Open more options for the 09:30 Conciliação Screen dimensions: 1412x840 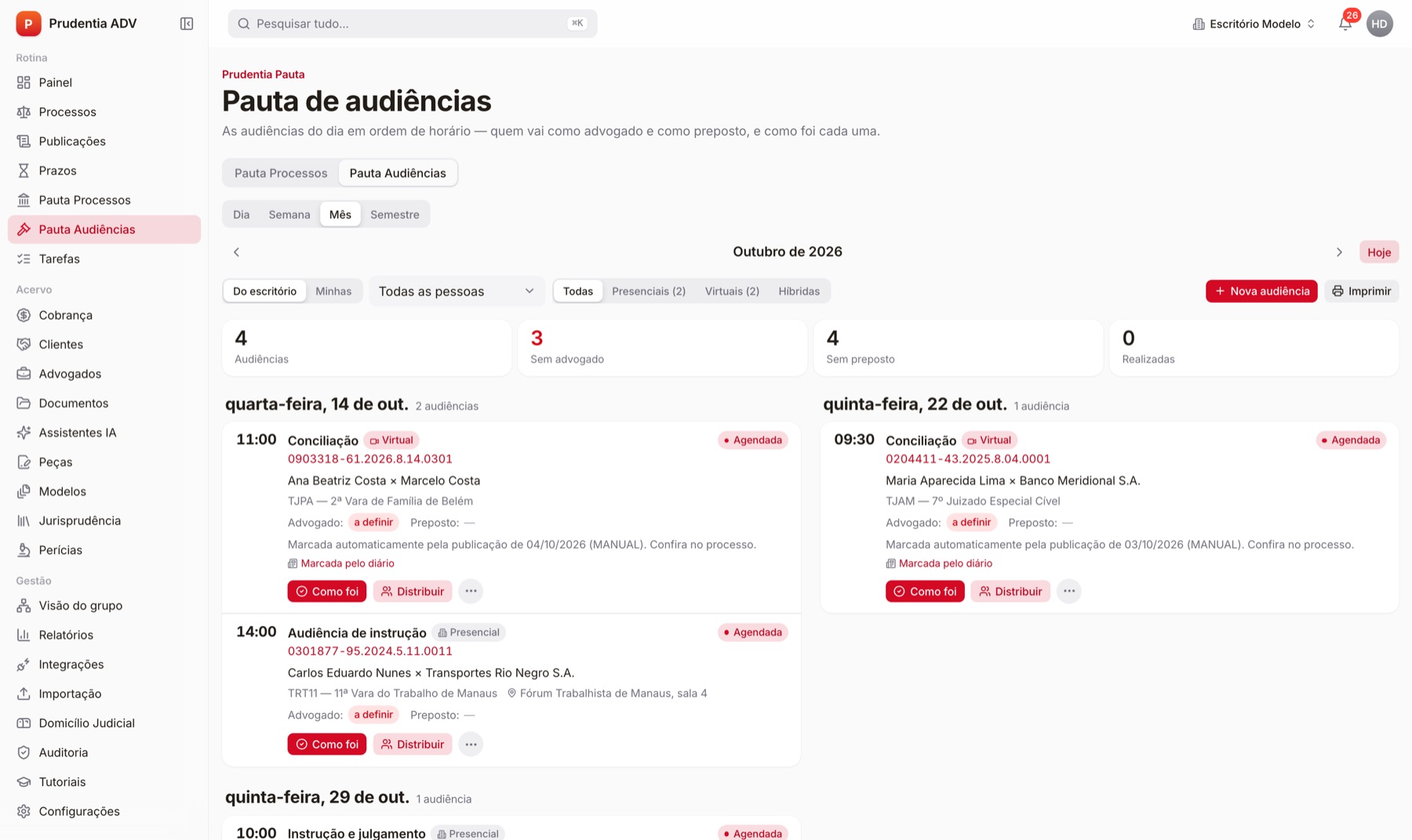(1068, 591)
